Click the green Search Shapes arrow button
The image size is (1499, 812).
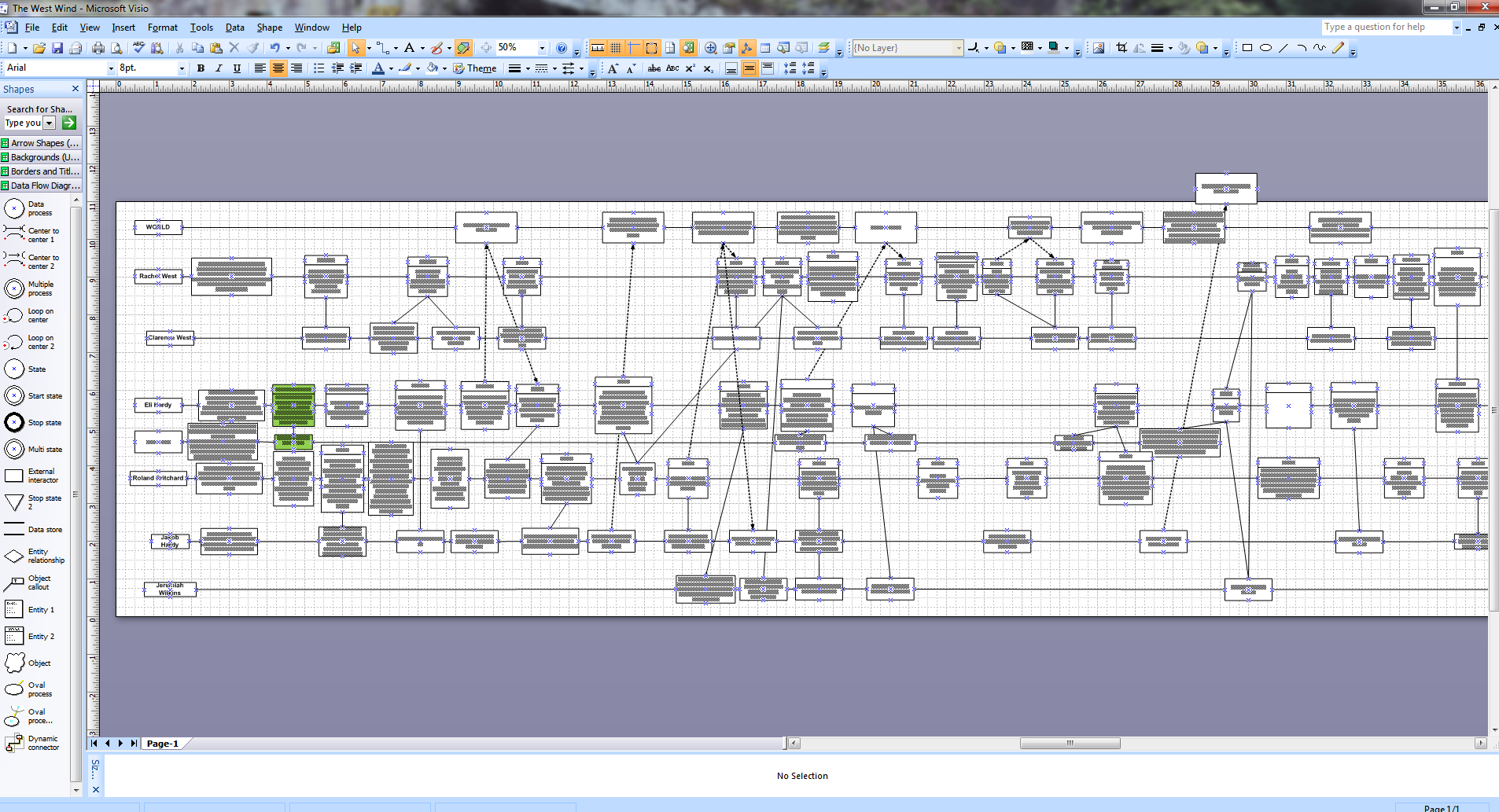pos(69,123)
